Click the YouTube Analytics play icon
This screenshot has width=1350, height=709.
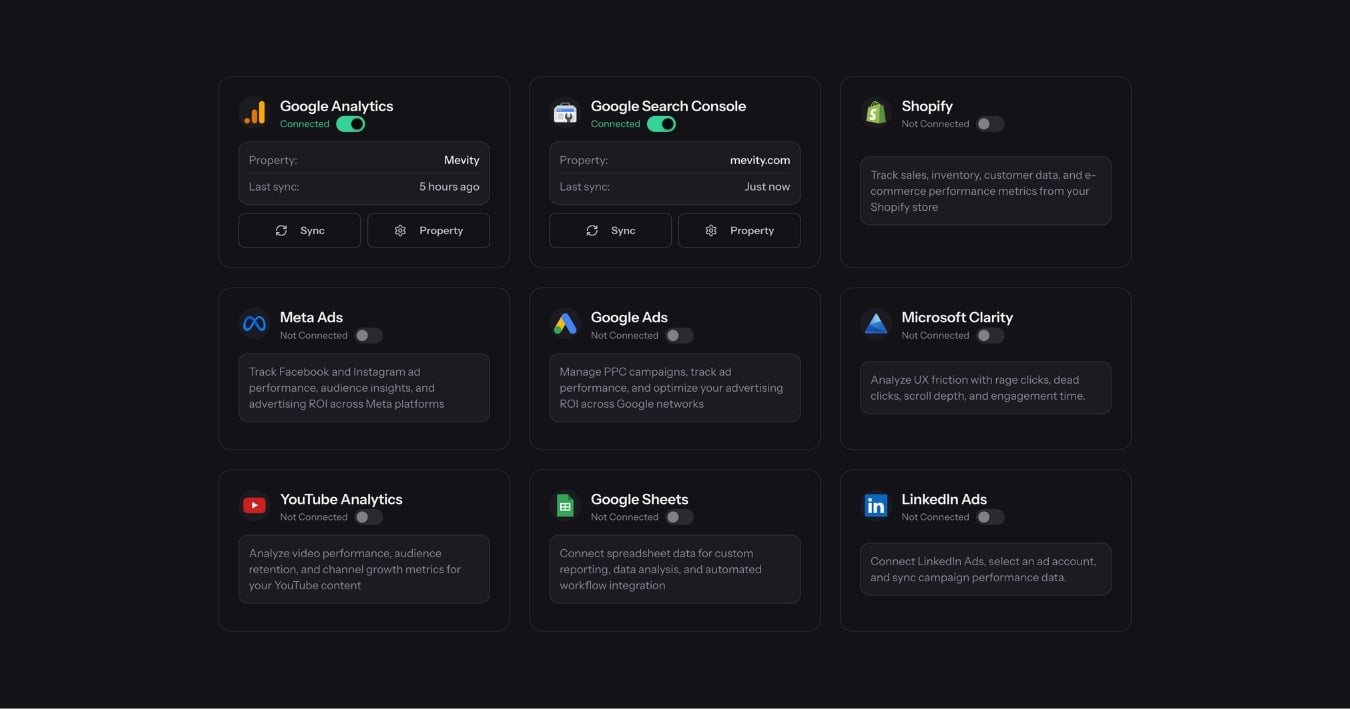254,506
